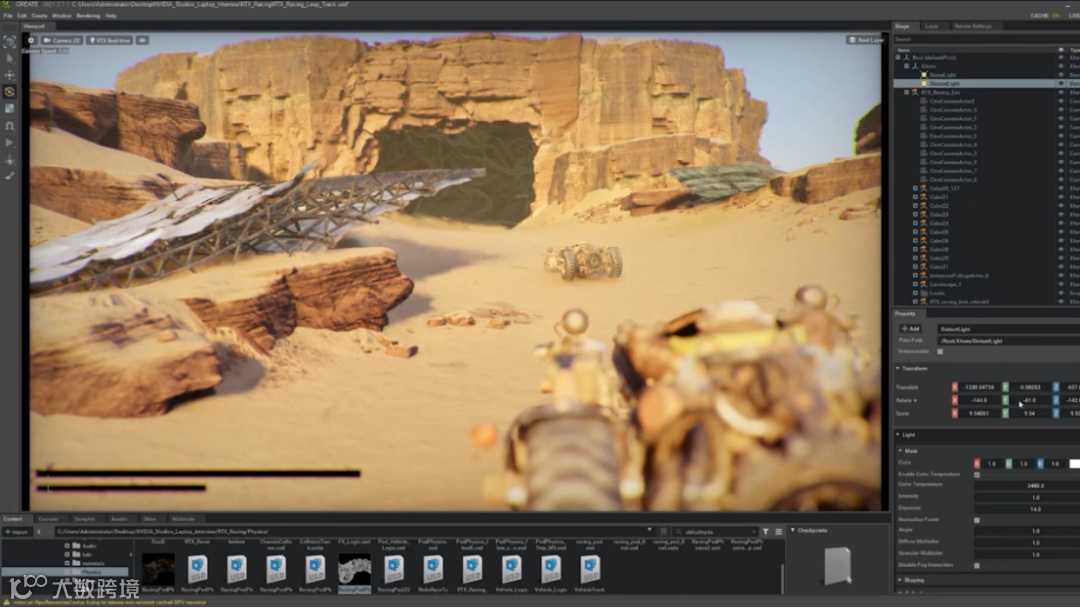Viewport: 1080px width, 608px height.
Task: Toggle Disable Fog Interaction checkbox
Action: click(977, 565)
